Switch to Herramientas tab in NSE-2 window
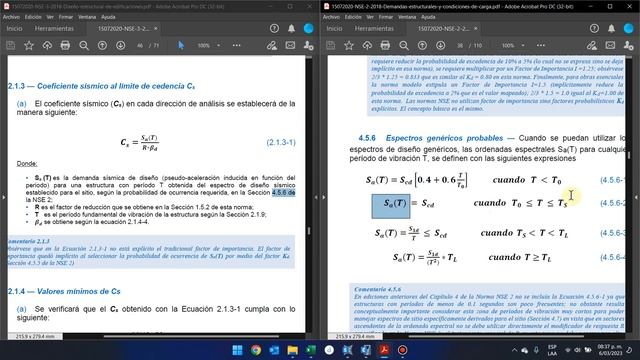Screen dimensions: 640x360 tap(374, 29)
